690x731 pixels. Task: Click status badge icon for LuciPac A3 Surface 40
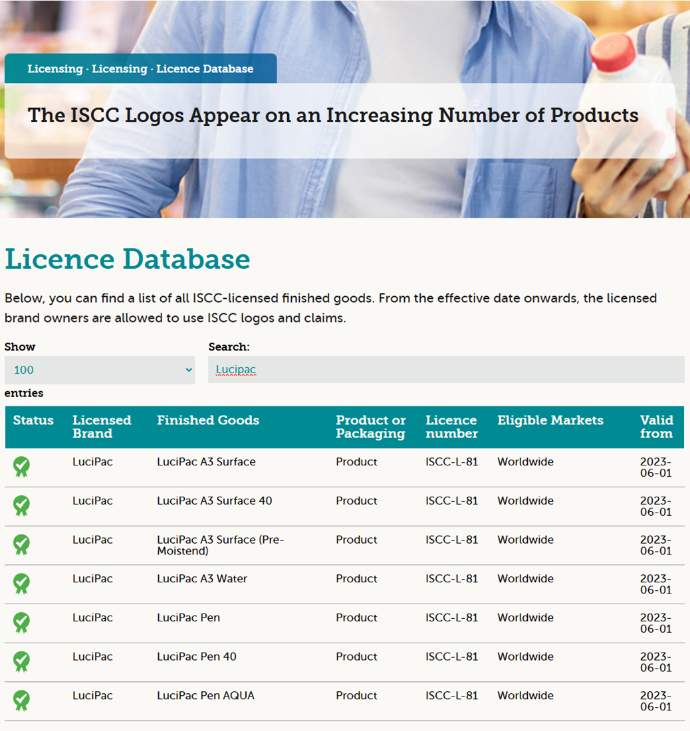(x=21, y=506)
